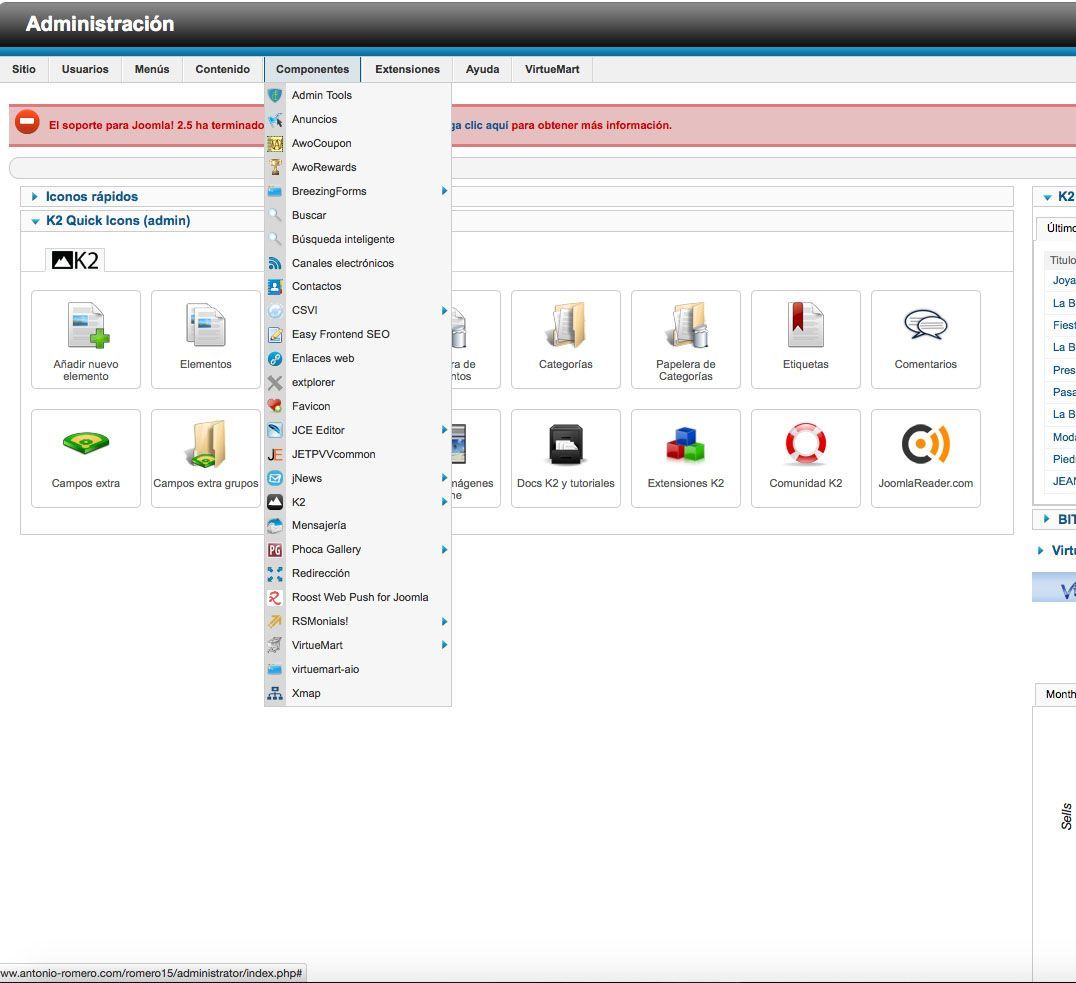Click the Redirección arrows icon
This screenshot has height=983, width=1076.
275,573
